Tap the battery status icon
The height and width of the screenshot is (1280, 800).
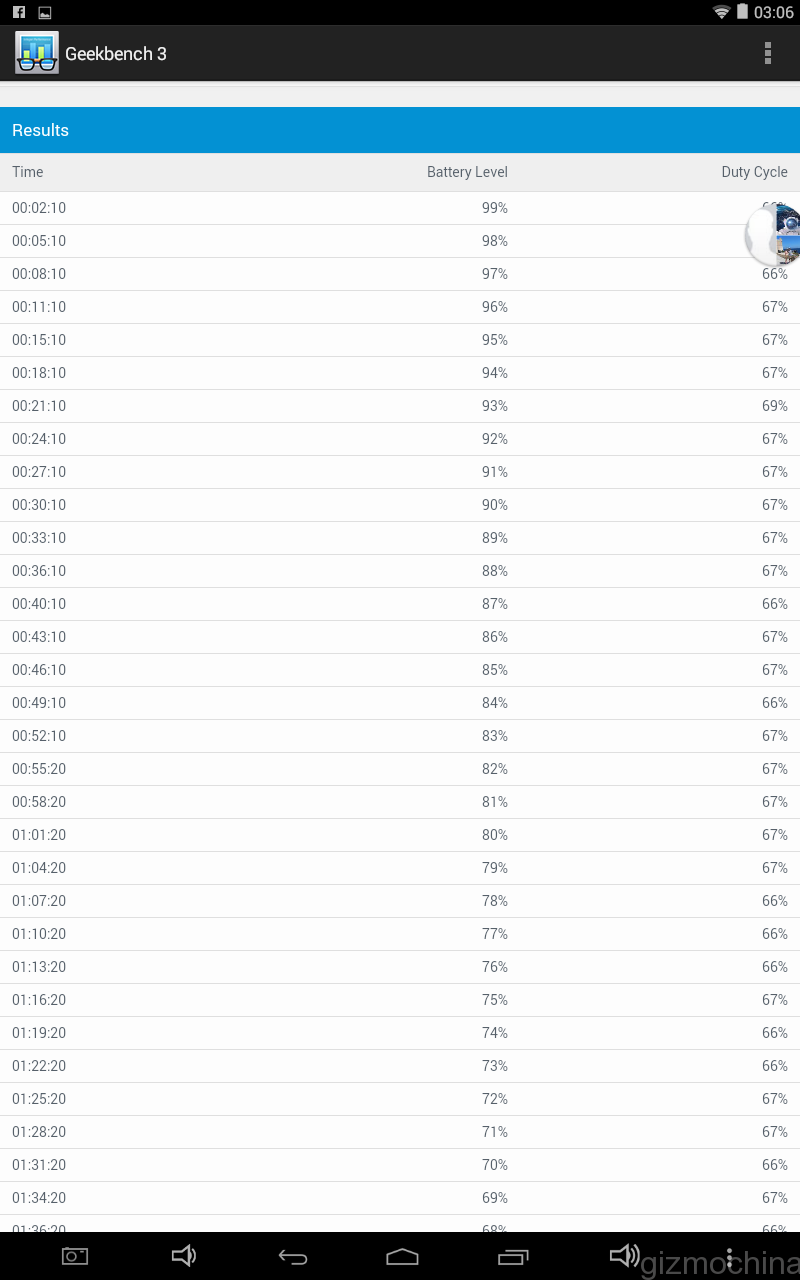[742, 12]
